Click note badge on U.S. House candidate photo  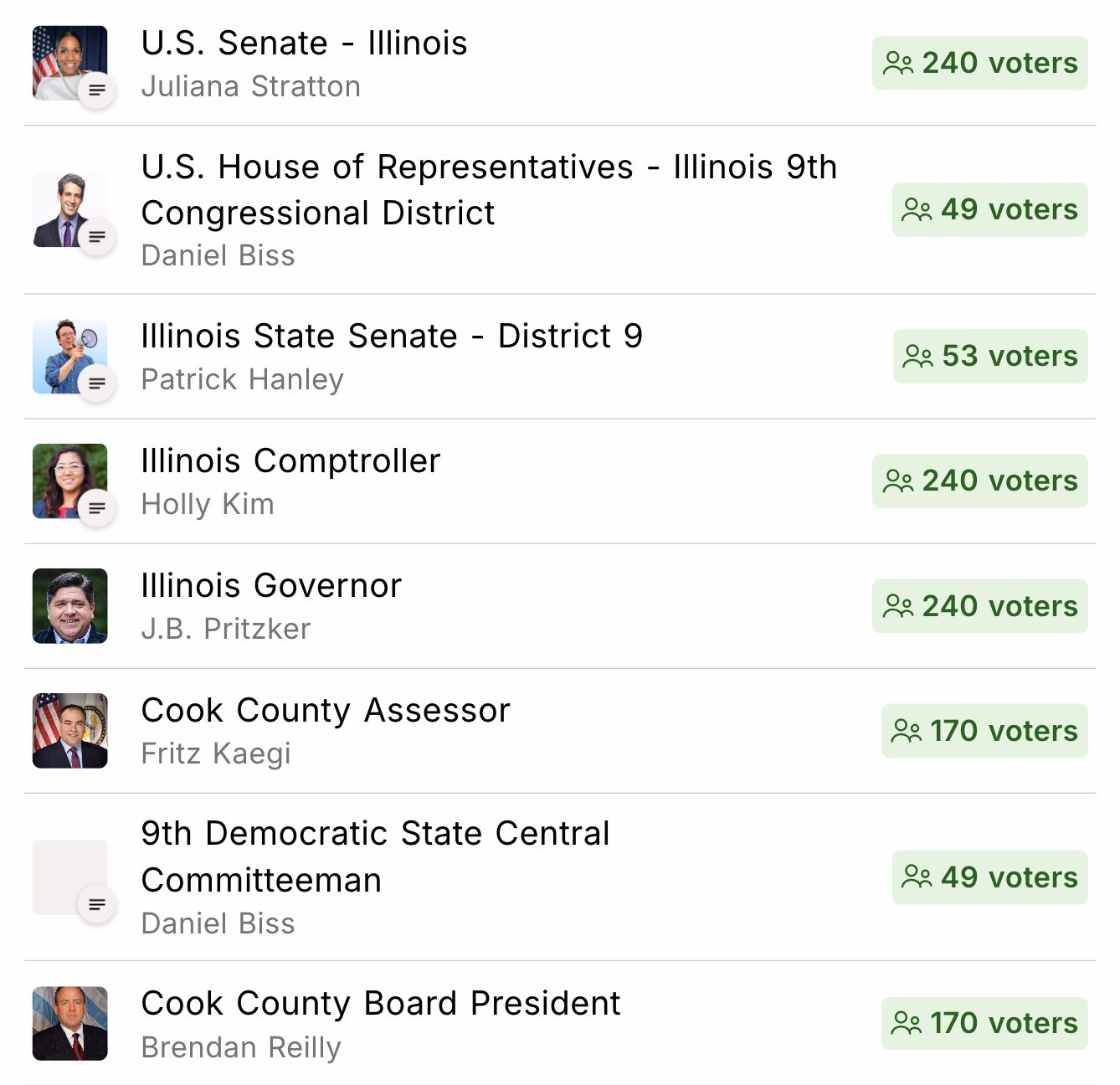click(x=97, y=236)
